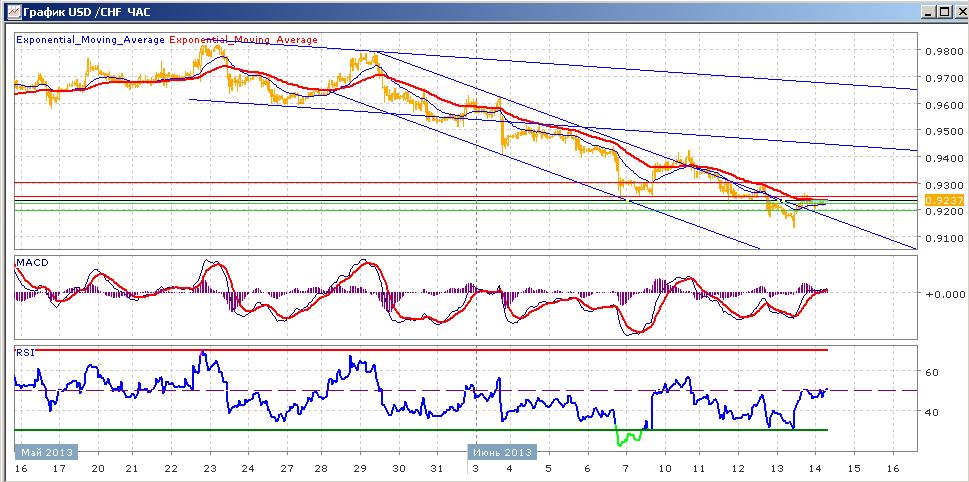Select the red Exponential_Moving_Average legend label

point(243,40)
